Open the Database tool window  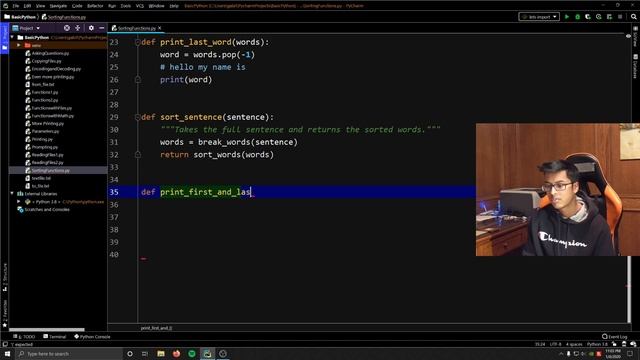click(x=635, y=65)
